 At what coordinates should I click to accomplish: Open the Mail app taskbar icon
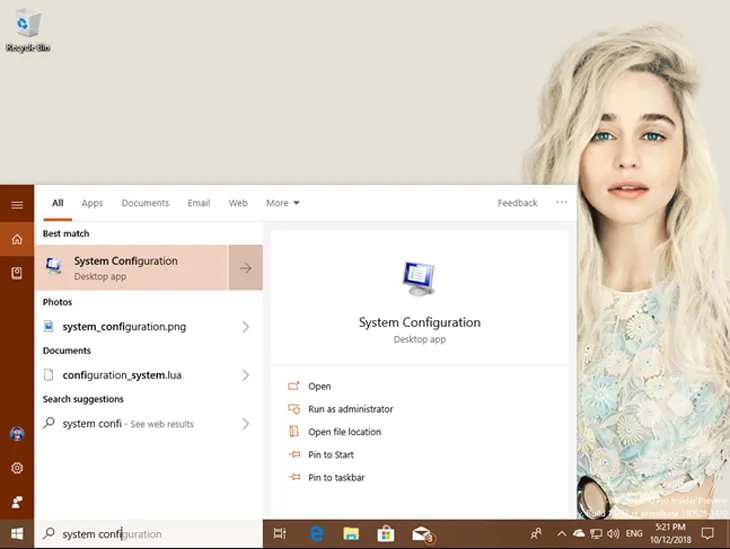point(421,534)
